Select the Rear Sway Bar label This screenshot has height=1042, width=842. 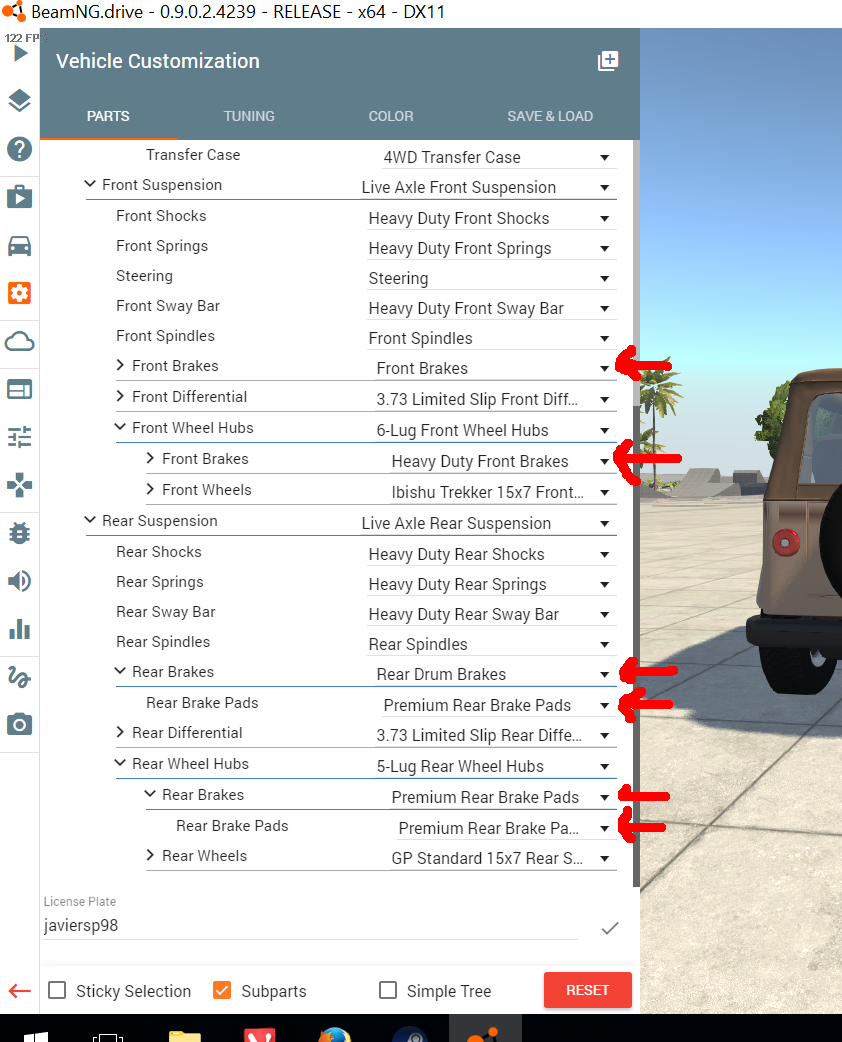pyautogui.click(x=165, y=611)
